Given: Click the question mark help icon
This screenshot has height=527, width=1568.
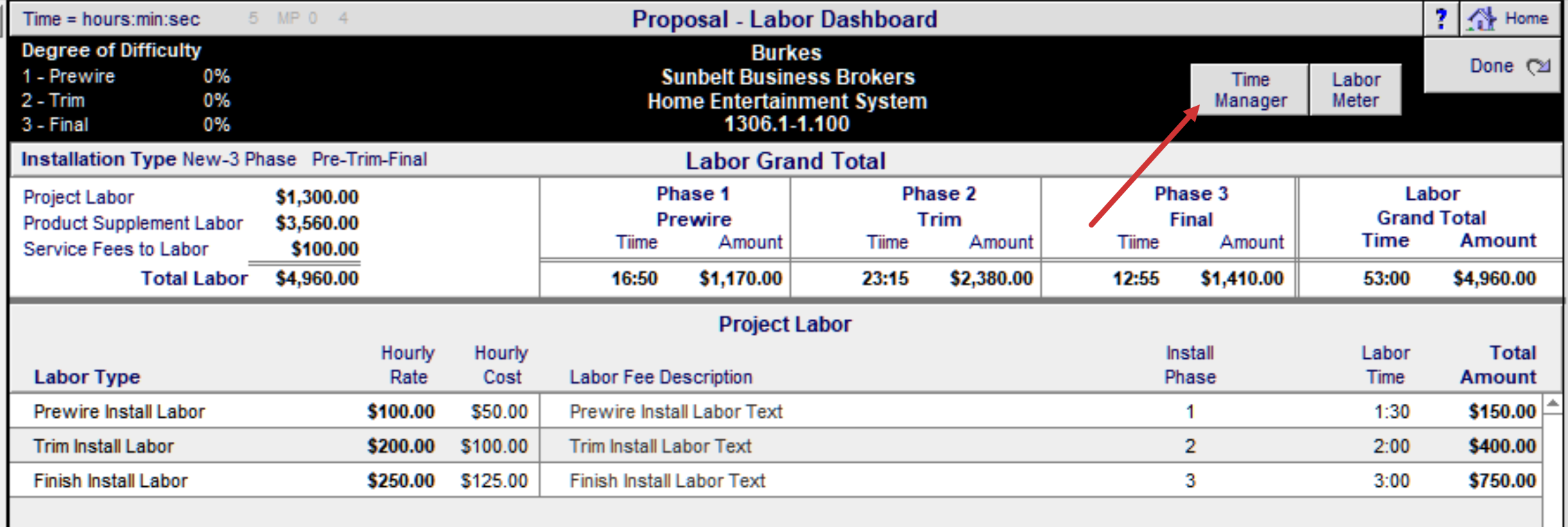Looking at the screenshot, I should [1441, 19].
